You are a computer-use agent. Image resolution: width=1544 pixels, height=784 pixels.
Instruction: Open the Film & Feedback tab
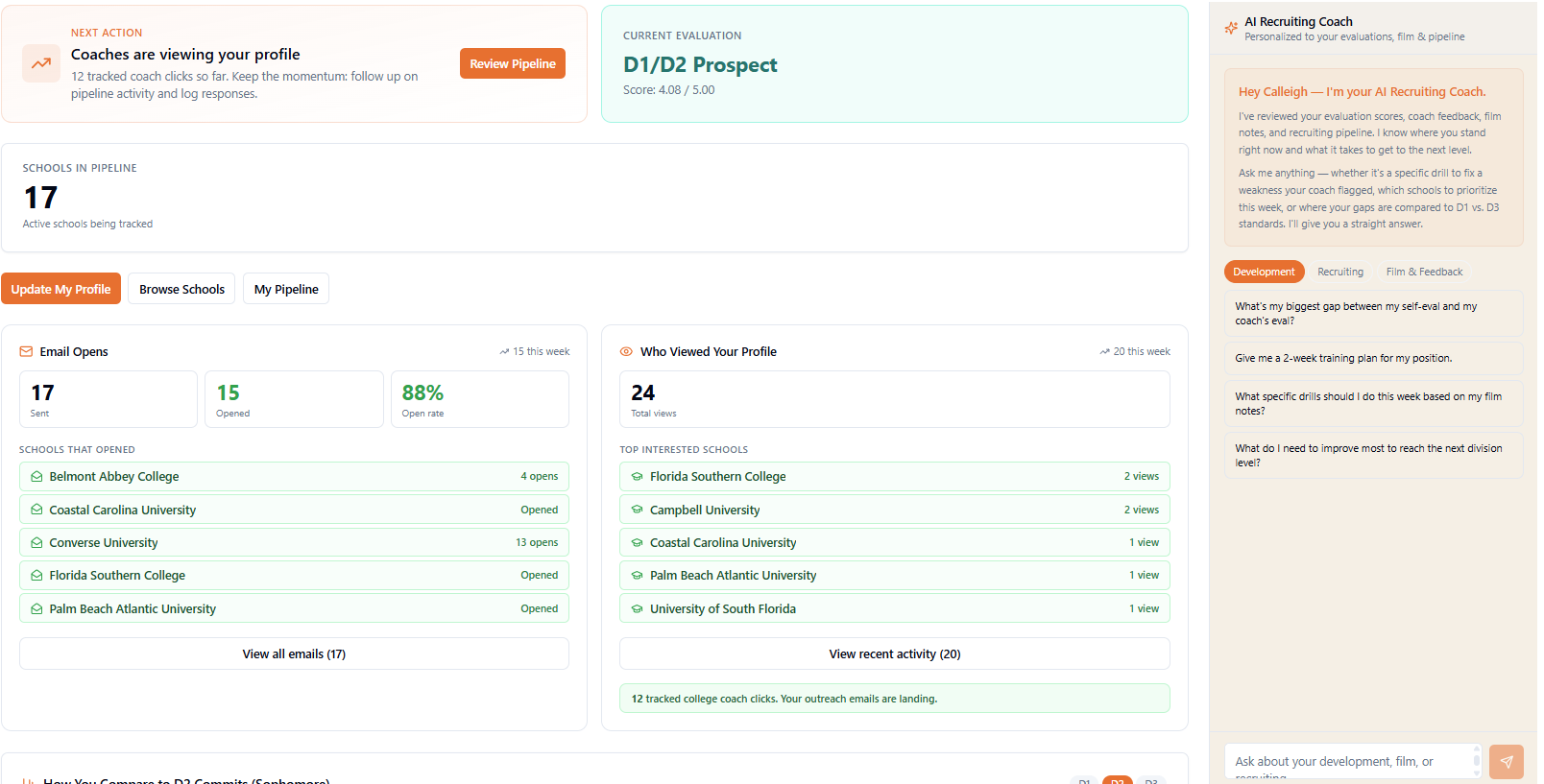pyautogui.click(x=1424, y=272)
